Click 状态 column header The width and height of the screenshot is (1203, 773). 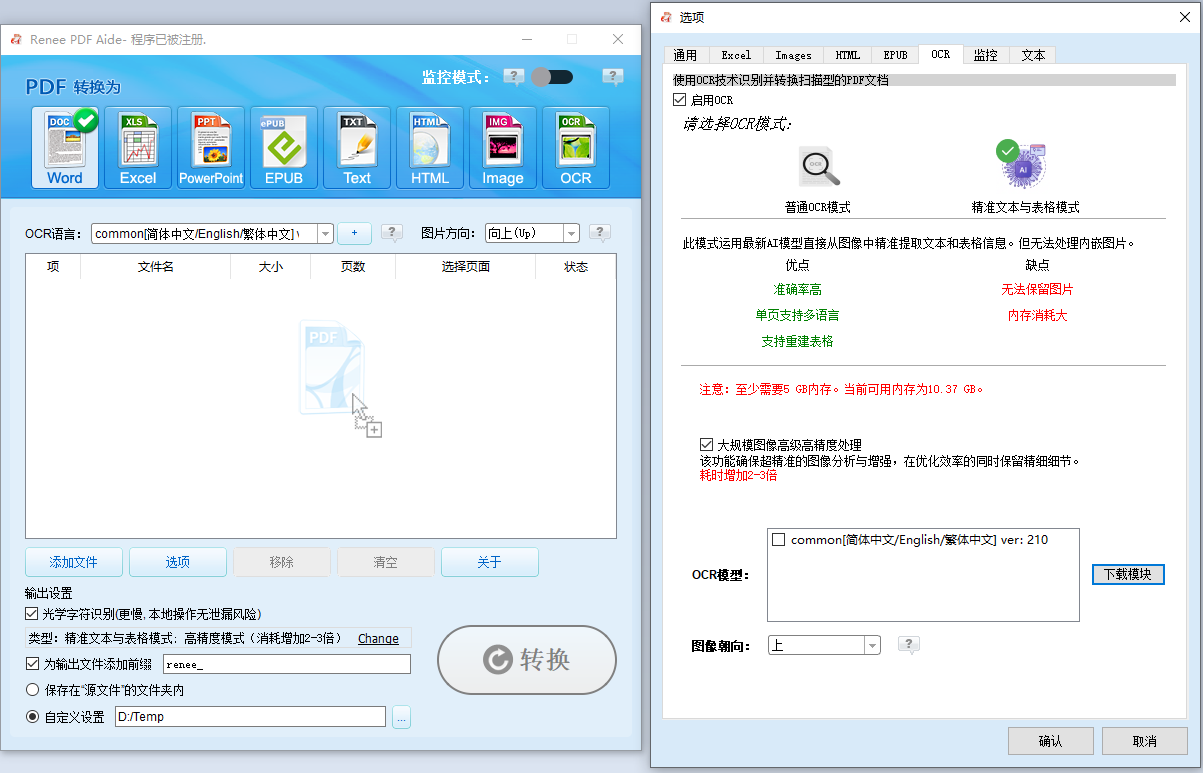576,267
